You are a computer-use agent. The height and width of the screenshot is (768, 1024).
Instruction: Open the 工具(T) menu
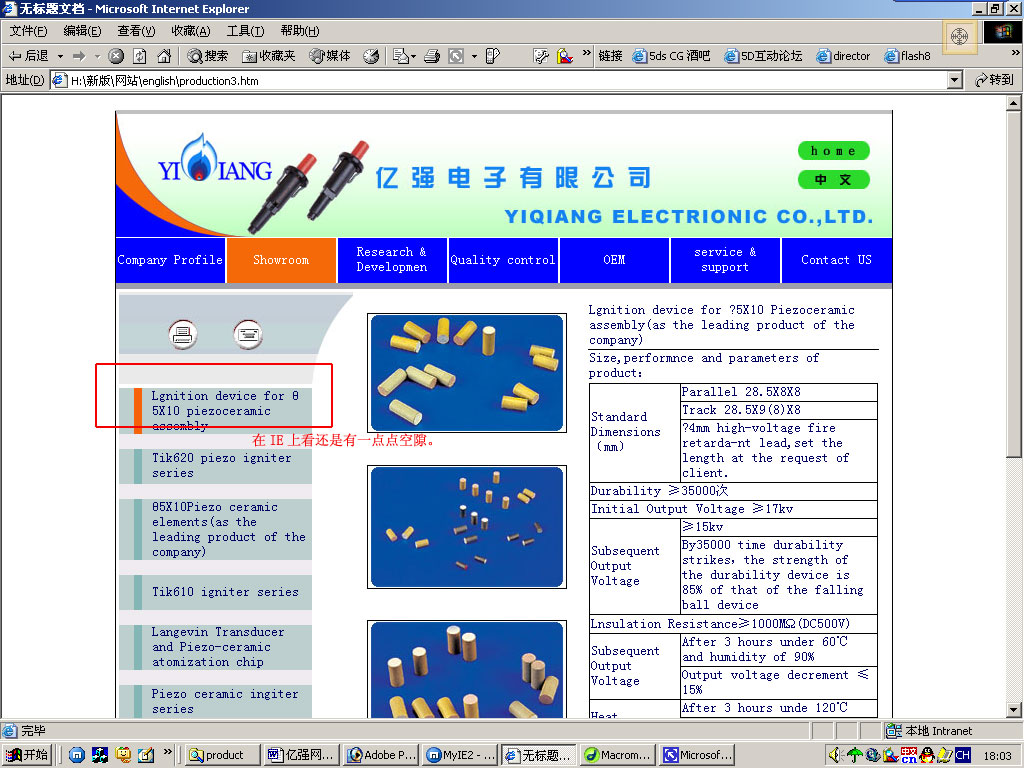point(245,31)
